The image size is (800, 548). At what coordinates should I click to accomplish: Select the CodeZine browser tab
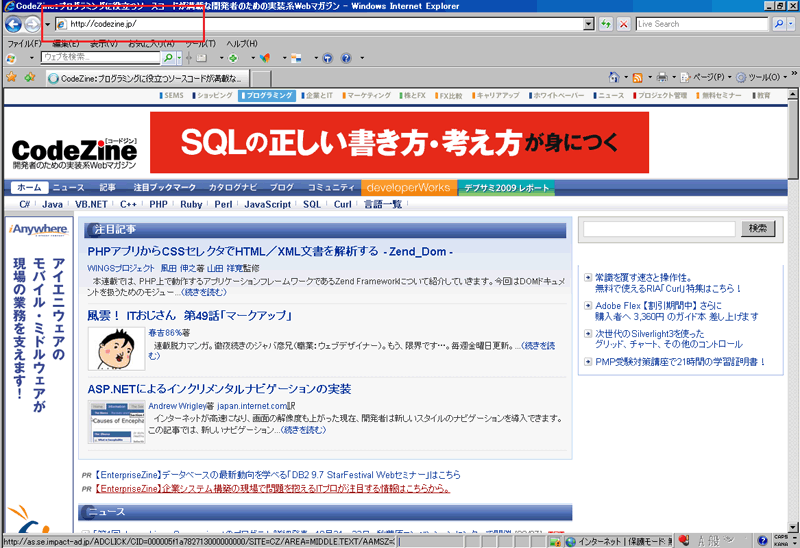tap(147, 78)
